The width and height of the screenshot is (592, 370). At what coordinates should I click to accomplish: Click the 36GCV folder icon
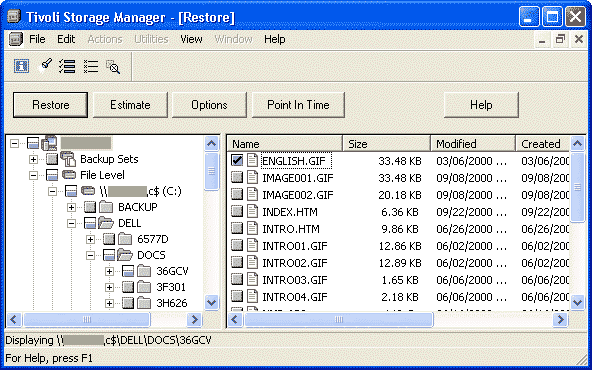click(144, 271)
